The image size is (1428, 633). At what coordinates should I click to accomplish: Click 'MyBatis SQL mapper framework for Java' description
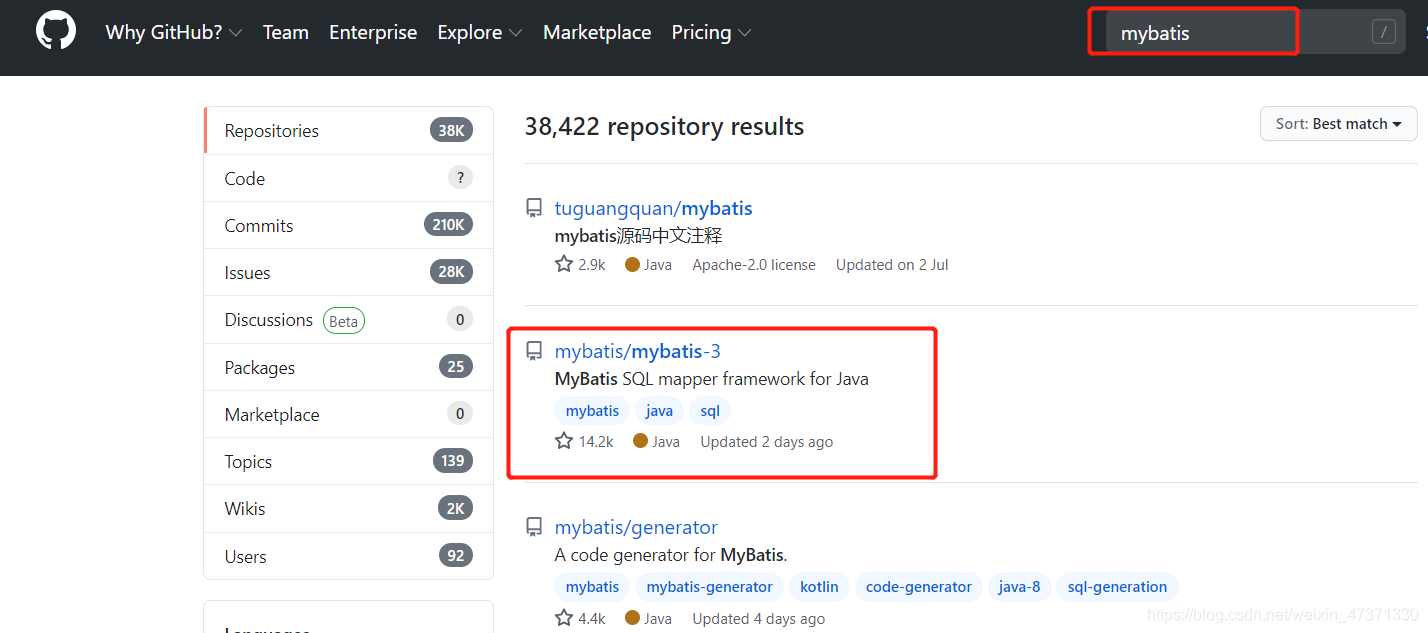click(712, 379)
